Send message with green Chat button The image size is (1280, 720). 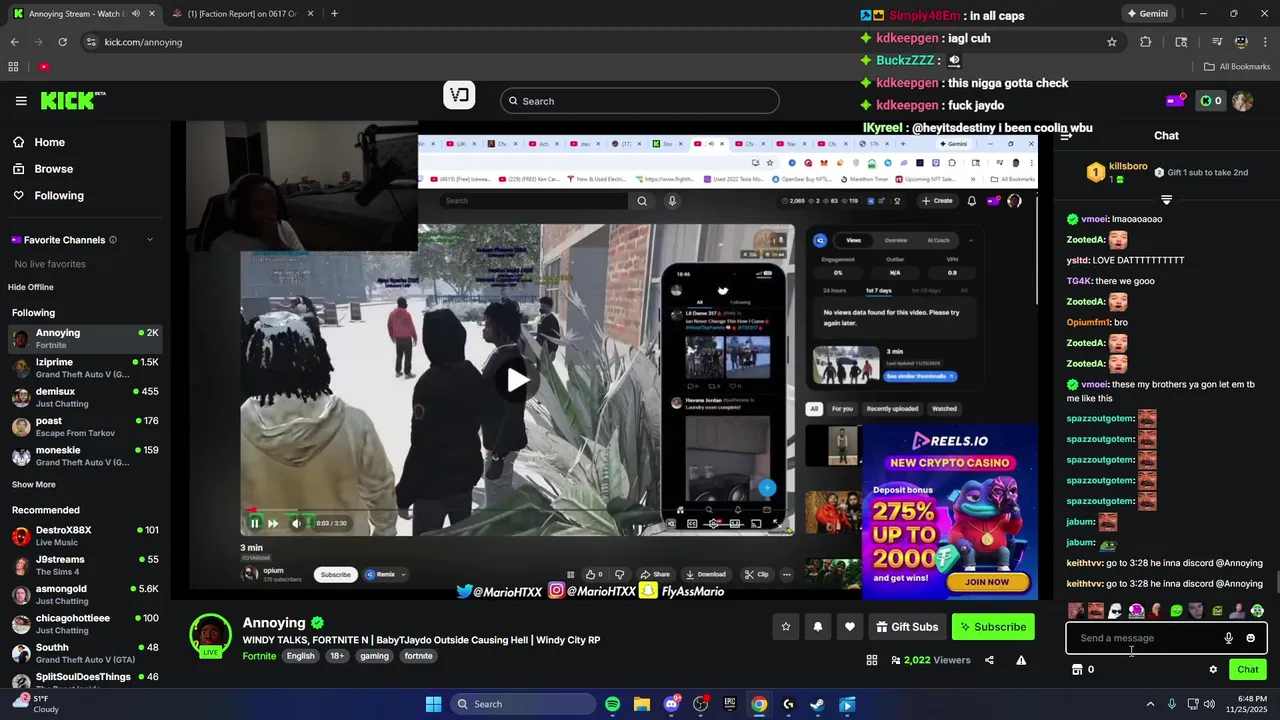(x=1248, y=670)
